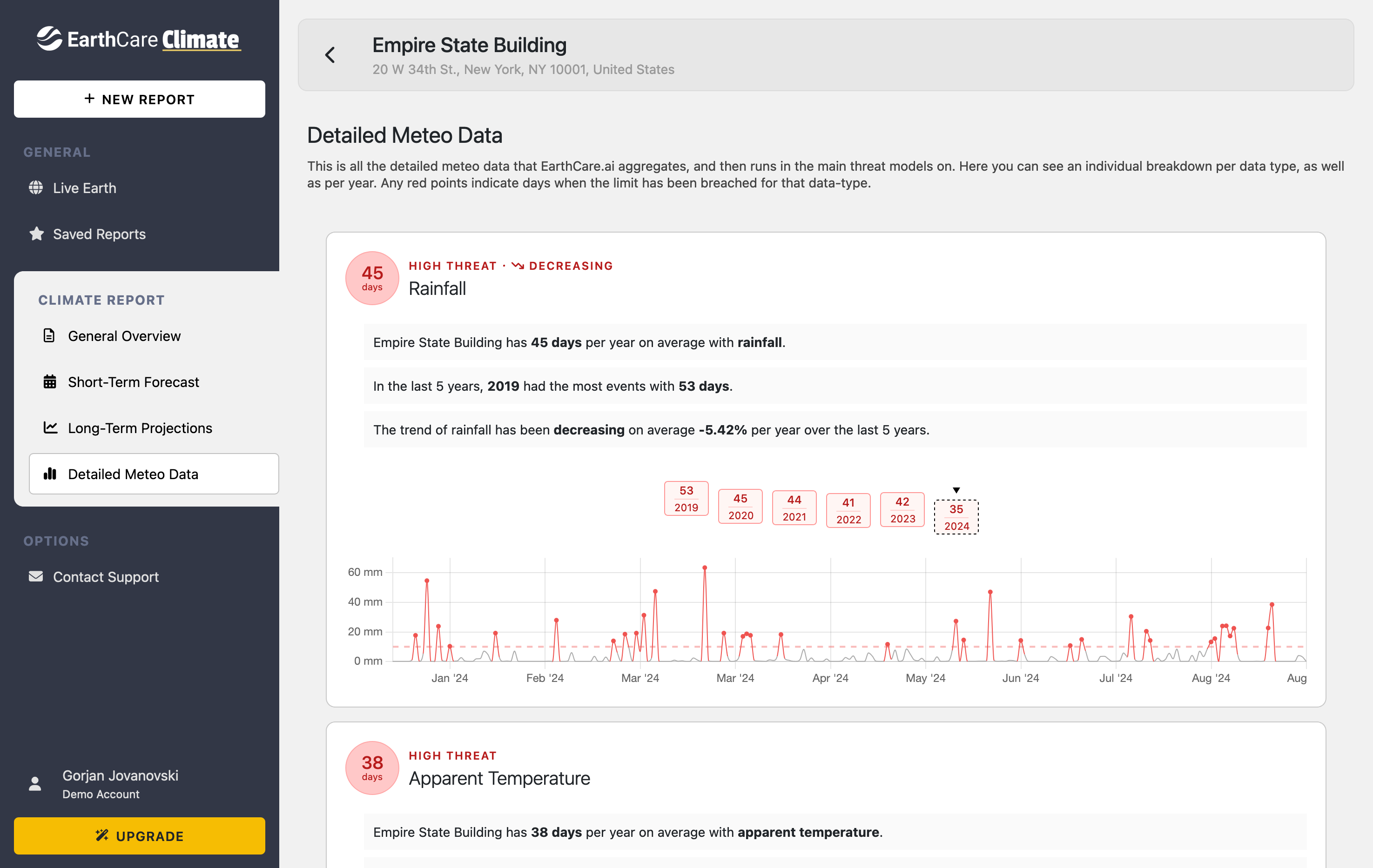Click the 'Detailed Meteo Data' page heading

point(405,135)
